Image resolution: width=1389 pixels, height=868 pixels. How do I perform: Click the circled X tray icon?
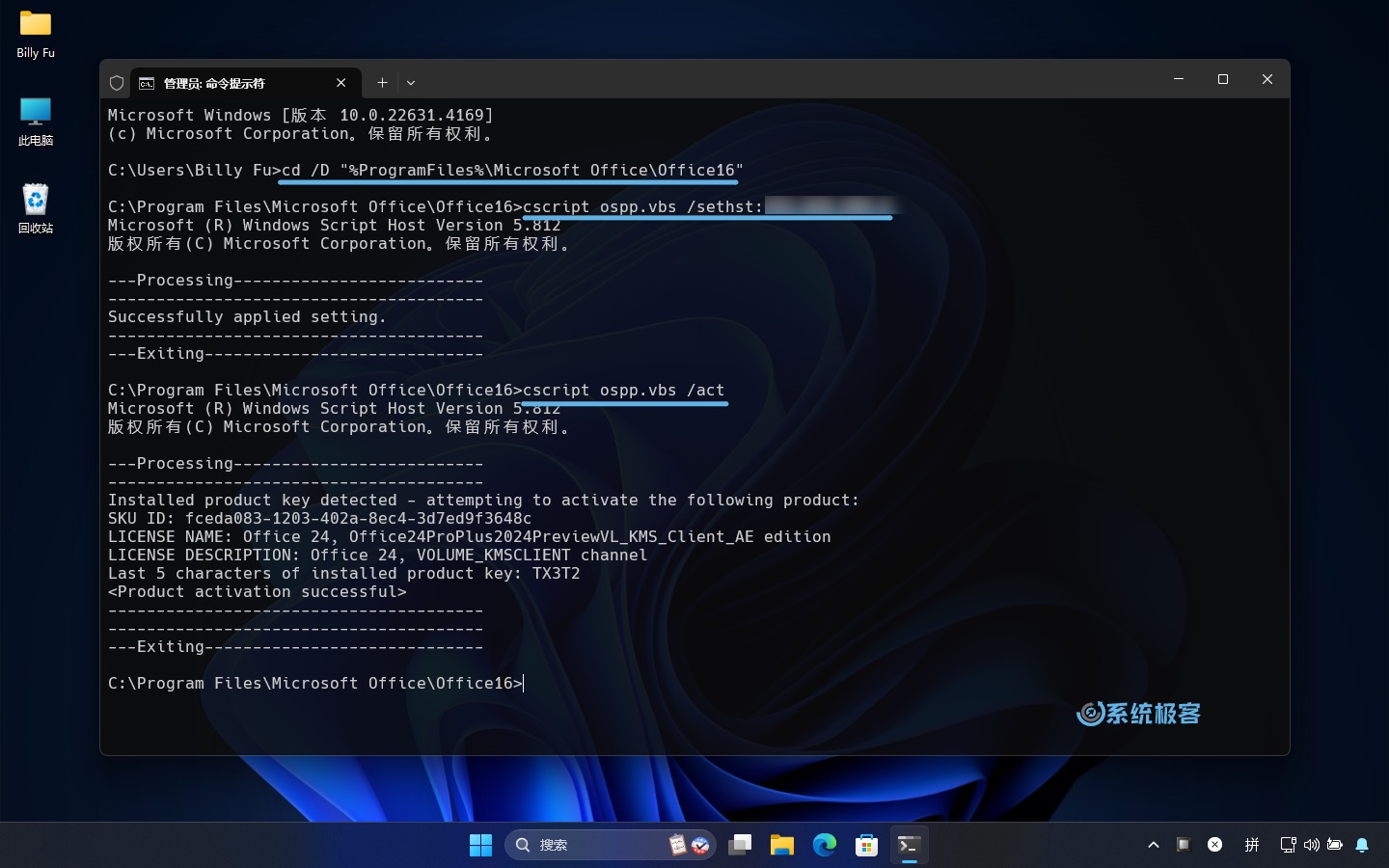point(1215,845)
